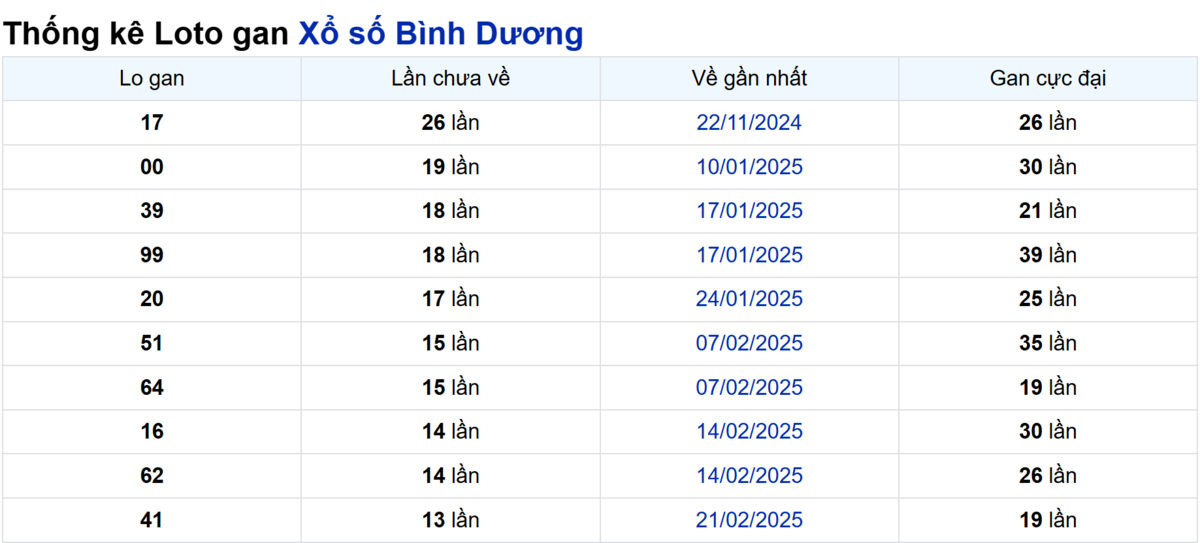The height and width of the screenshot is (543, 1200).
Task: Click the '13 lần' cell
Action: tap(451, 520)
